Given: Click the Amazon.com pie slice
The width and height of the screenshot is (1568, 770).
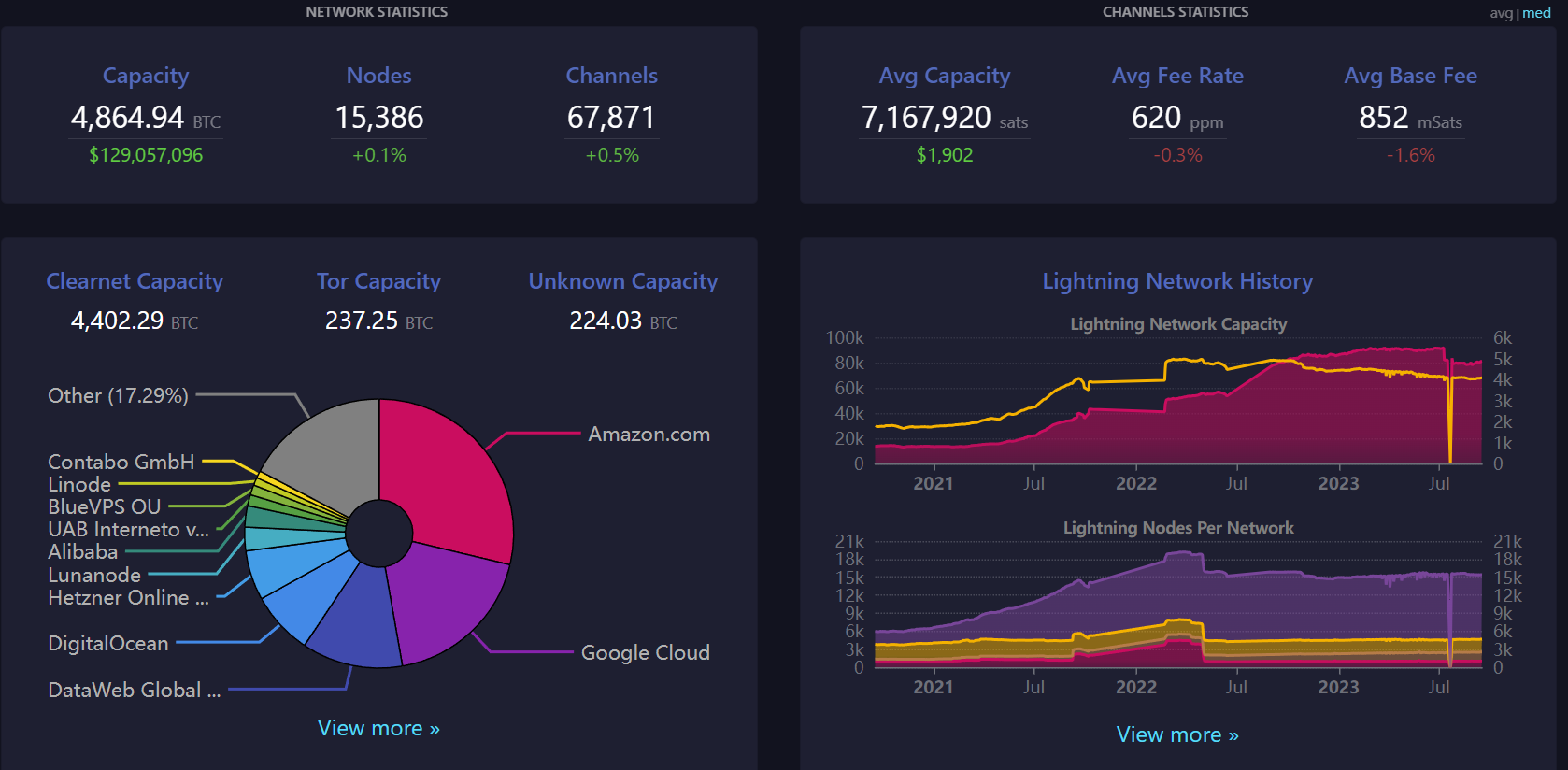Looking at the screenshot, I should pos(449,477).
